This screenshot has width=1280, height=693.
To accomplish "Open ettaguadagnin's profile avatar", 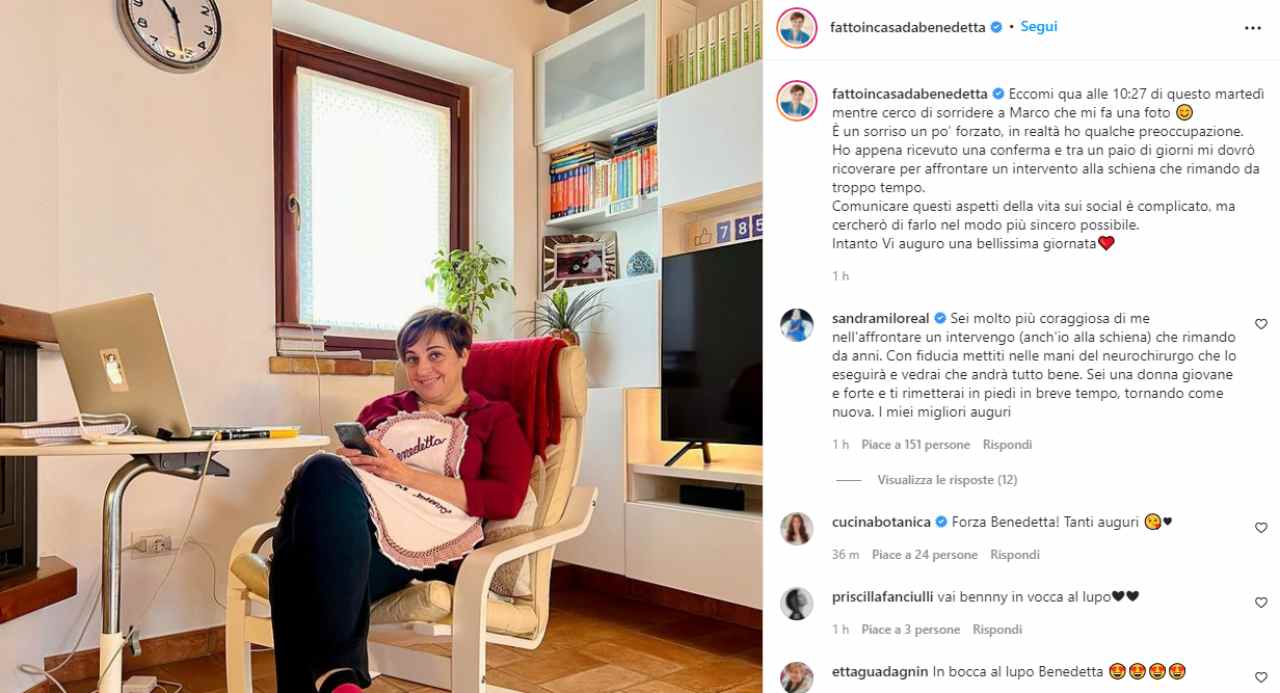I will tap(797, 677).
